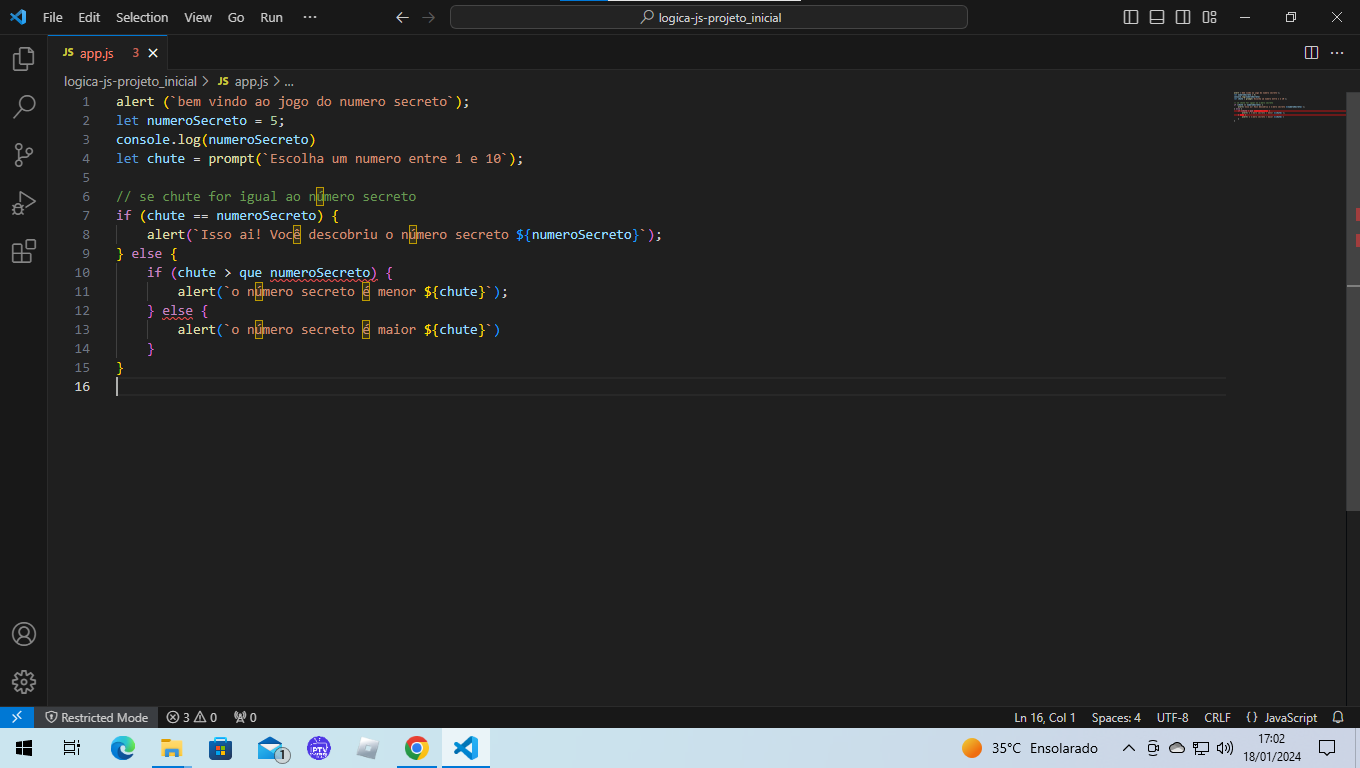Open the Extensions view

(x=24, y=251)
